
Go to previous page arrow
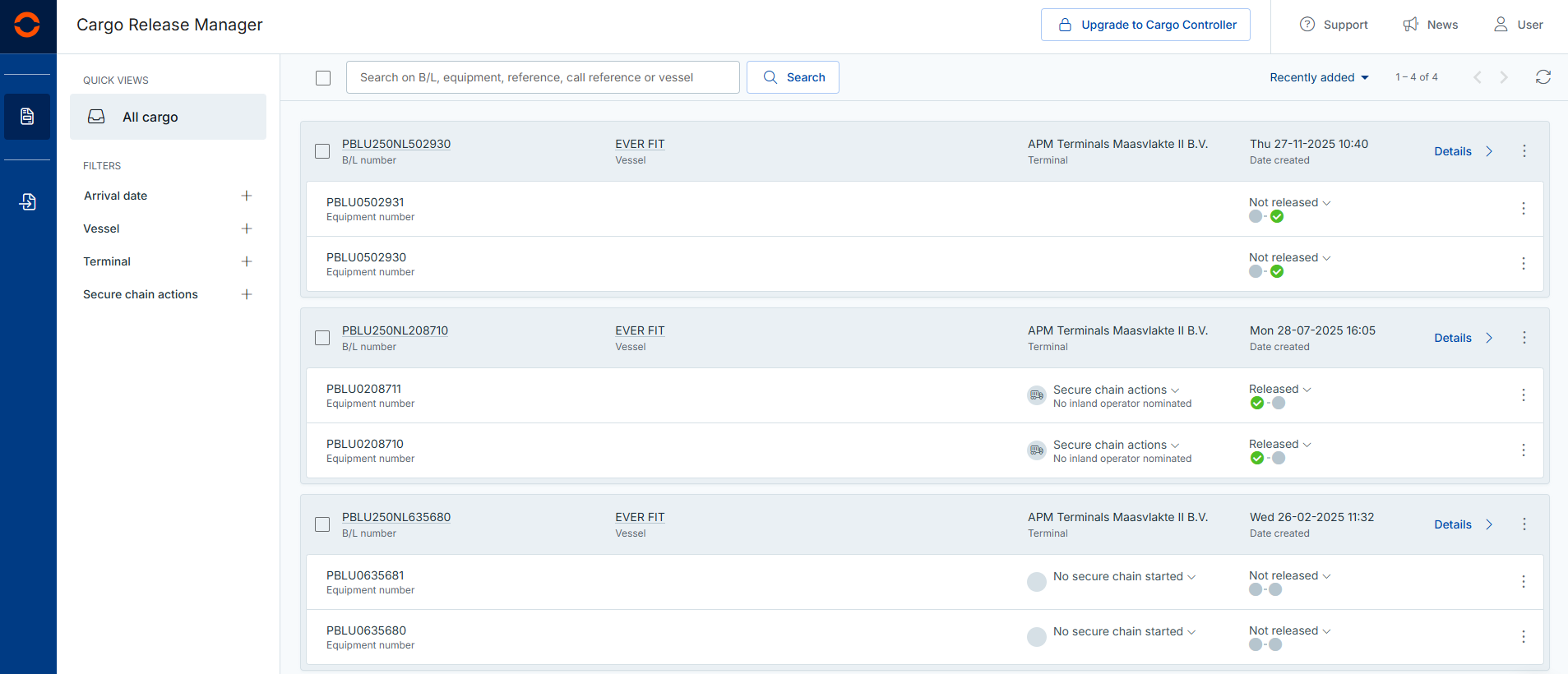(1478, 77)
